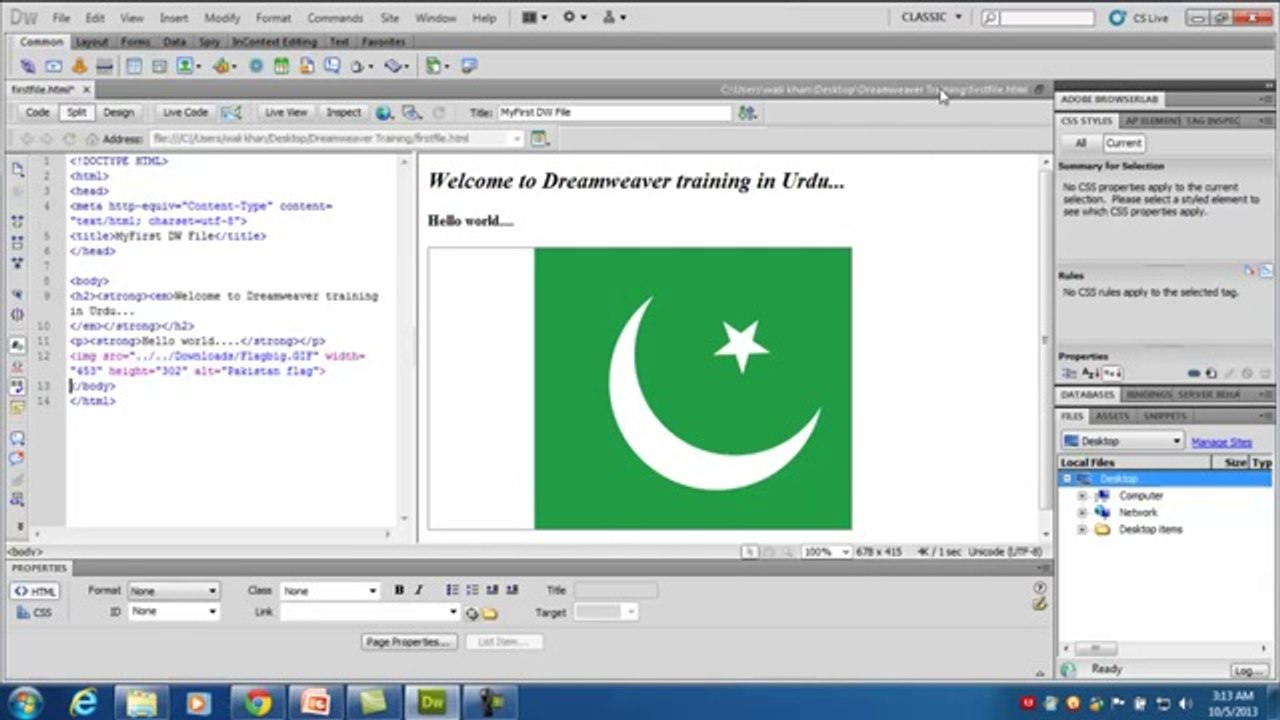Click the Log button in Files panel
This screenshot has height=720, width=1280.
pyautogui.click(x=1250, y=671)
